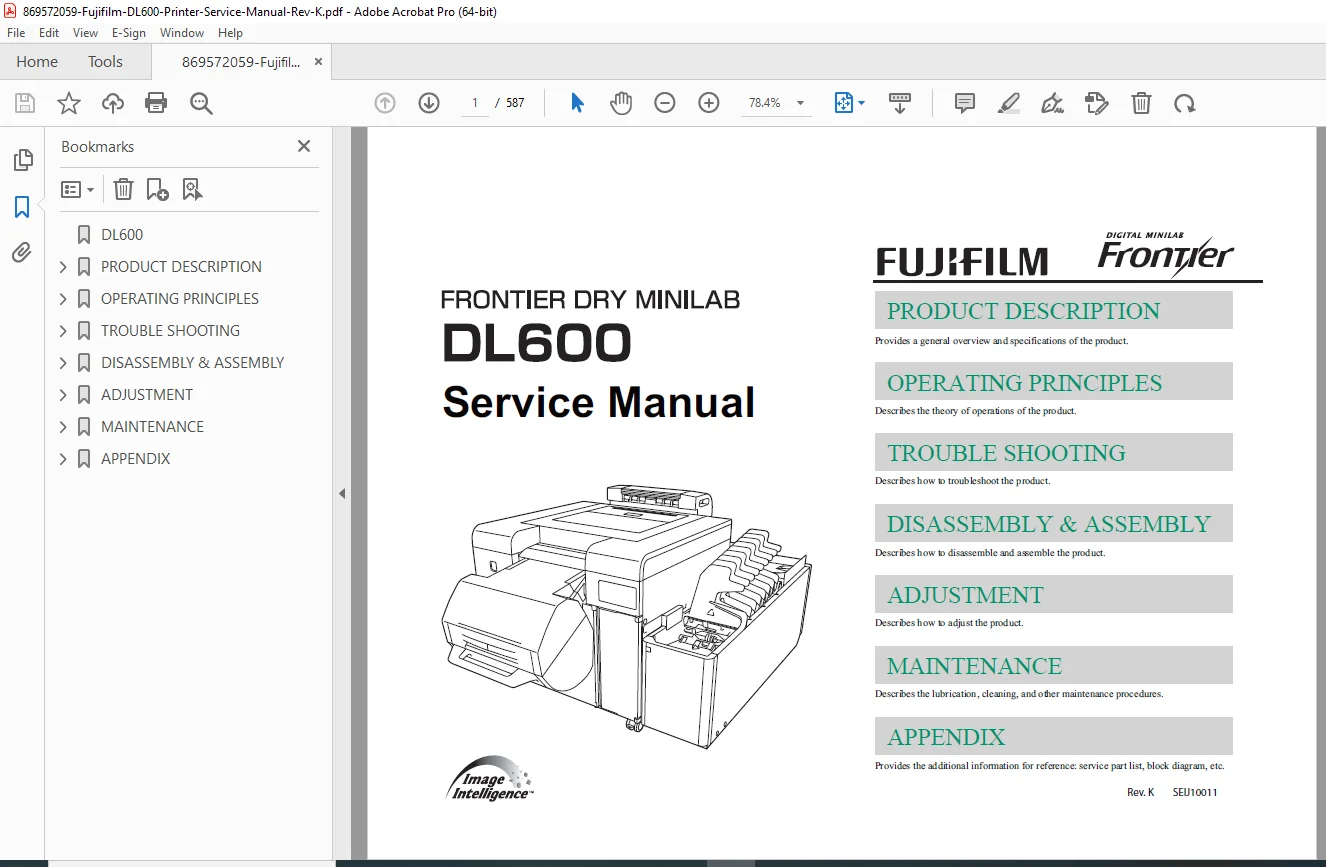Go to previous page arrow
1326x867 pixels.
coord(385,103)
